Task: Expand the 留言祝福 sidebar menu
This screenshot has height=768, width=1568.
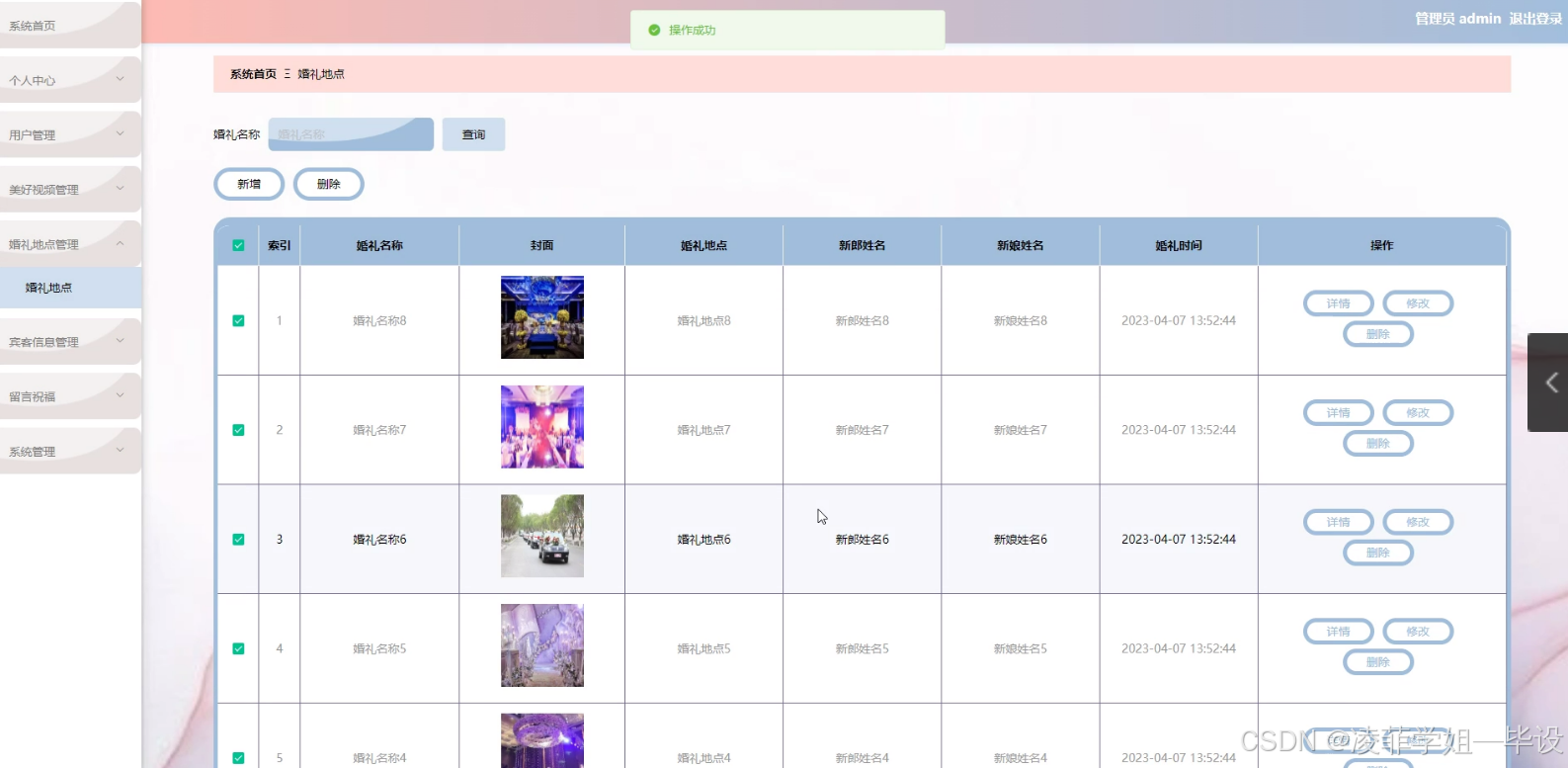Action: (x=69, y=396)
